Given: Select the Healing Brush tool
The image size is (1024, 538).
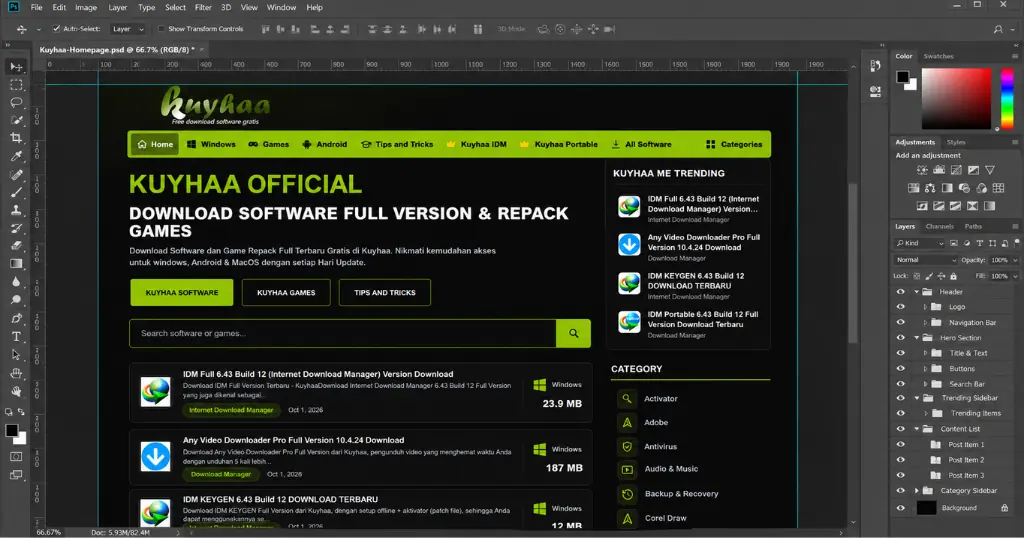Looking at the screenshot, I should [x=16, y=174].
